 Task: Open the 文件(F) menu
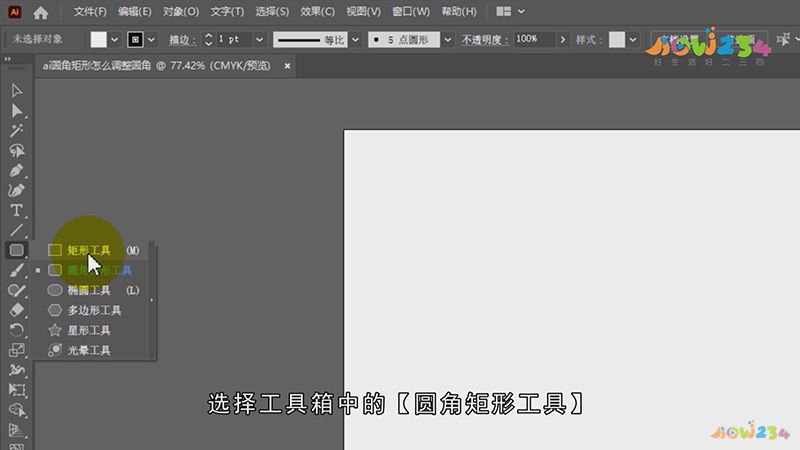90,11
